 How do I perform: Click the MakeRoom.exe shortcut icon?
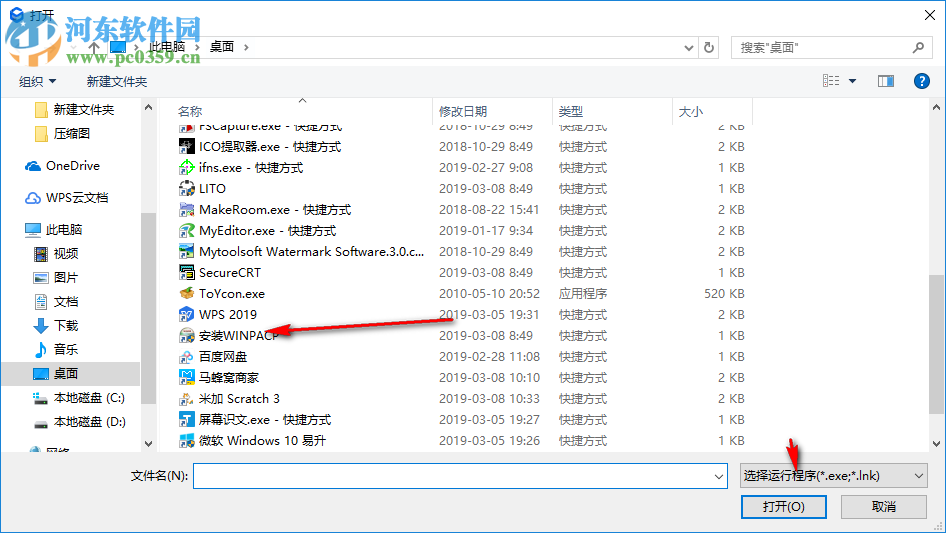click(x=187, y=210)
